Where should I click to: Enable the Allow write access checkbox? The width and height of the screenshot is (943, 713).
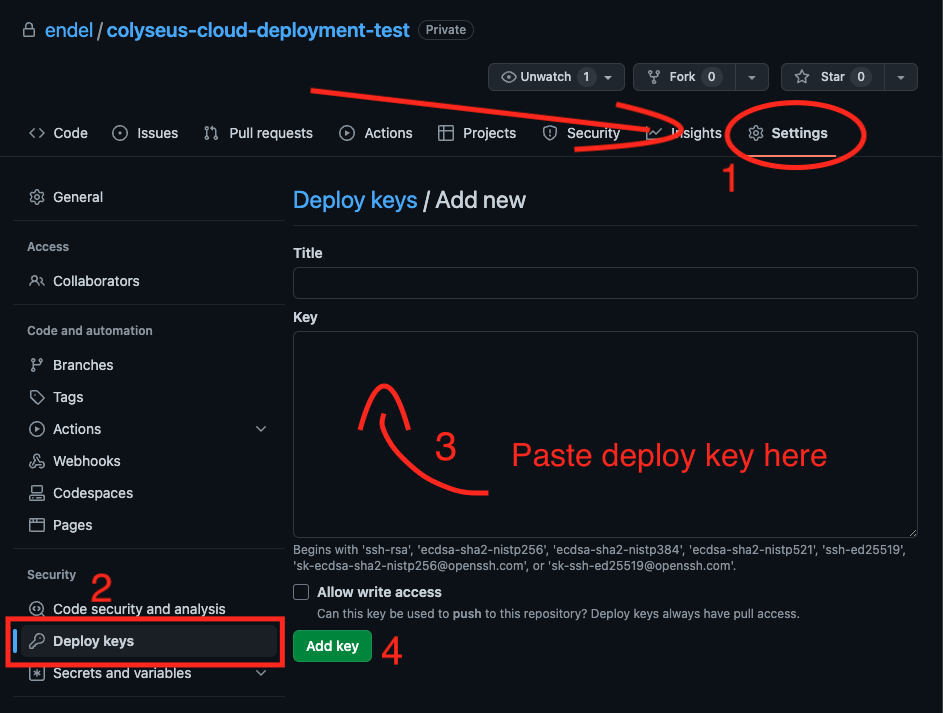pyautogui.click(x=301, y=592)
